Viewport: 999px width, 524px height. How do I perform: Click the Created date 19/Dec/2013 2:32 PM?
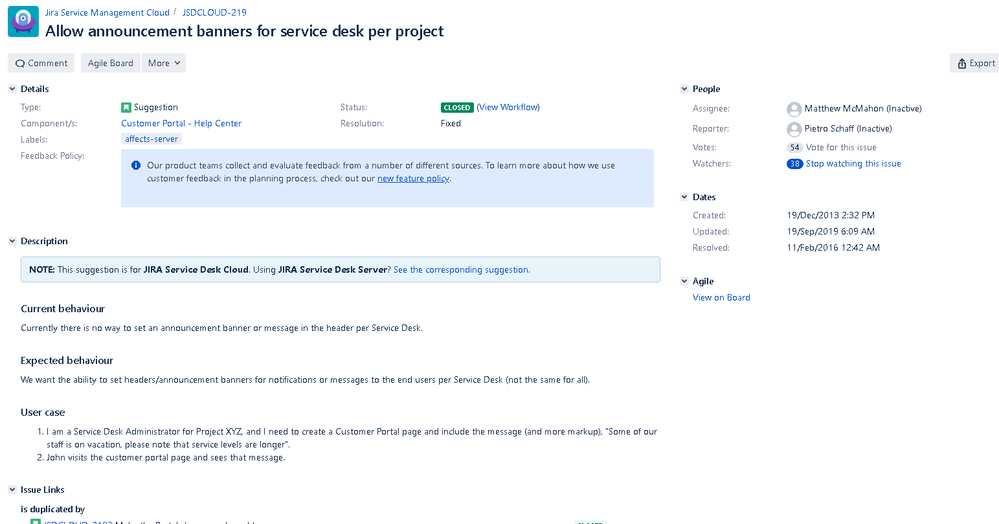[830, 215]
